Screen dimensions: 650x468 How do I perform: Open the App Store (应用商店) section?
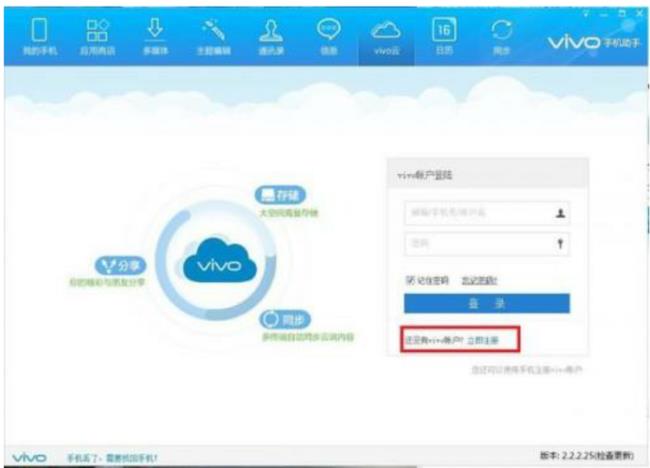pyautogui.click(x=97, y=37)
